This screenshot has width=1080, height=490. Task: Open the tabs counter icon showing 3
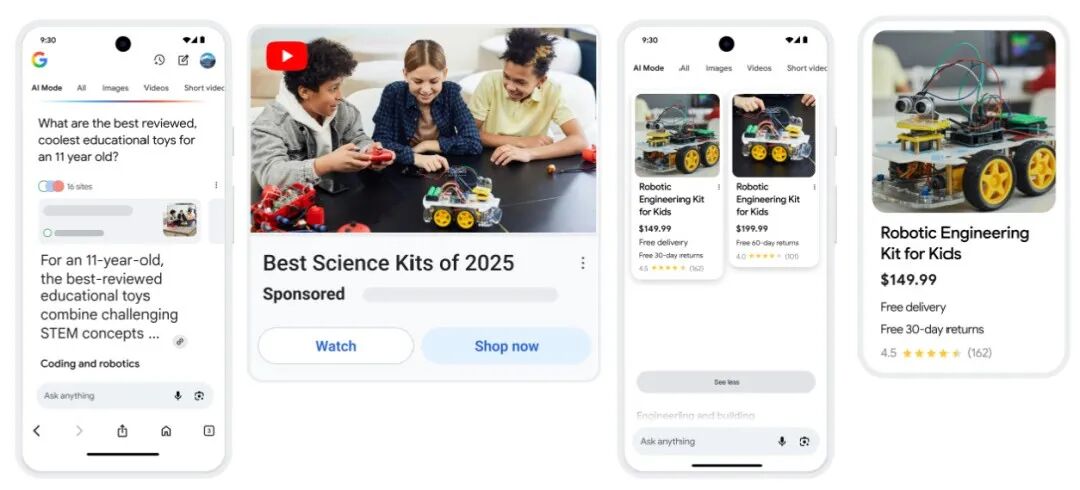point(209,431)
